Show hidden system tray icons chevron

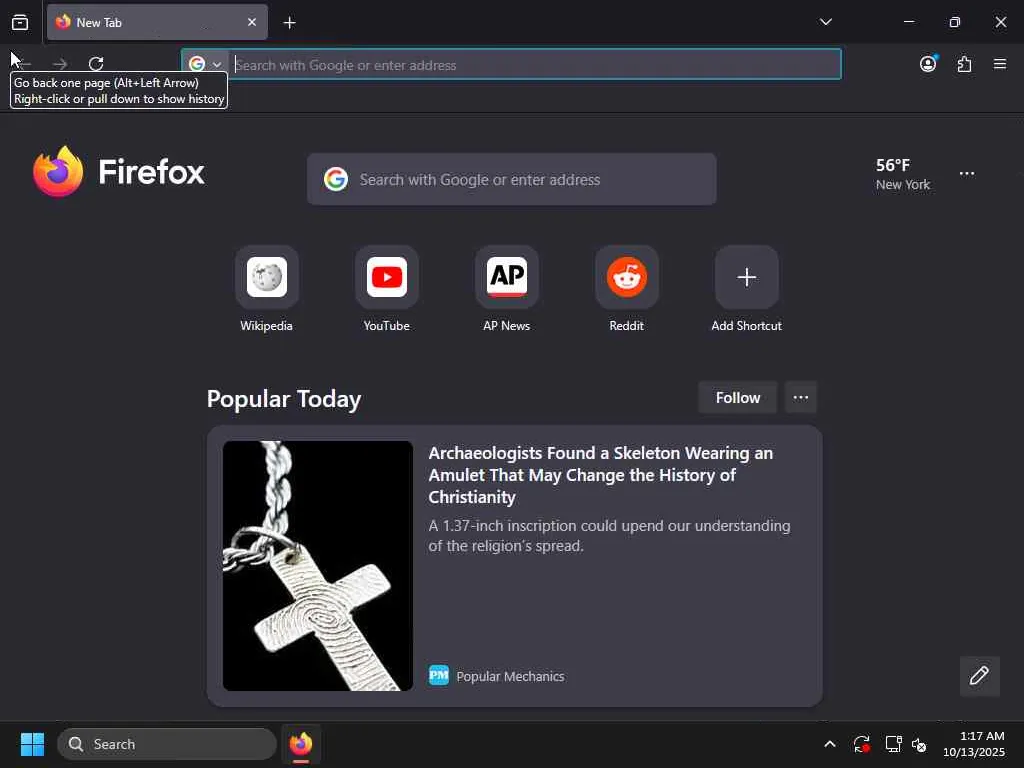(x=829, y=744)
